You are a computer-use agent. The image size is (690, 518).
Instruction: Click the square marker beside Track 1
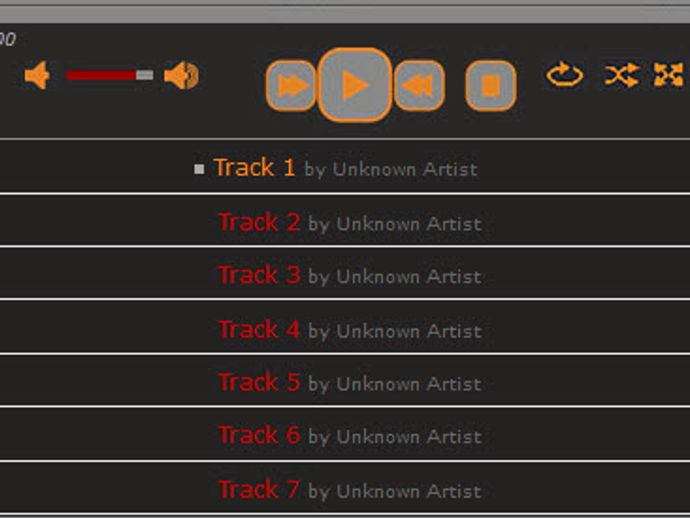199,169
